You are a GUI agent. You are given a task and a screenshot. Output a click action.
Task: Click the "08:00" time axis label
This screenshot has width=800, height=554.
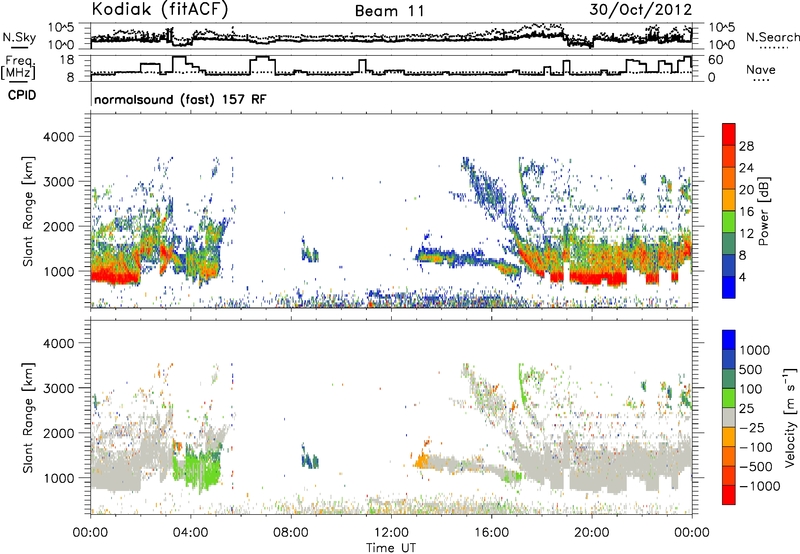point(291,533)
